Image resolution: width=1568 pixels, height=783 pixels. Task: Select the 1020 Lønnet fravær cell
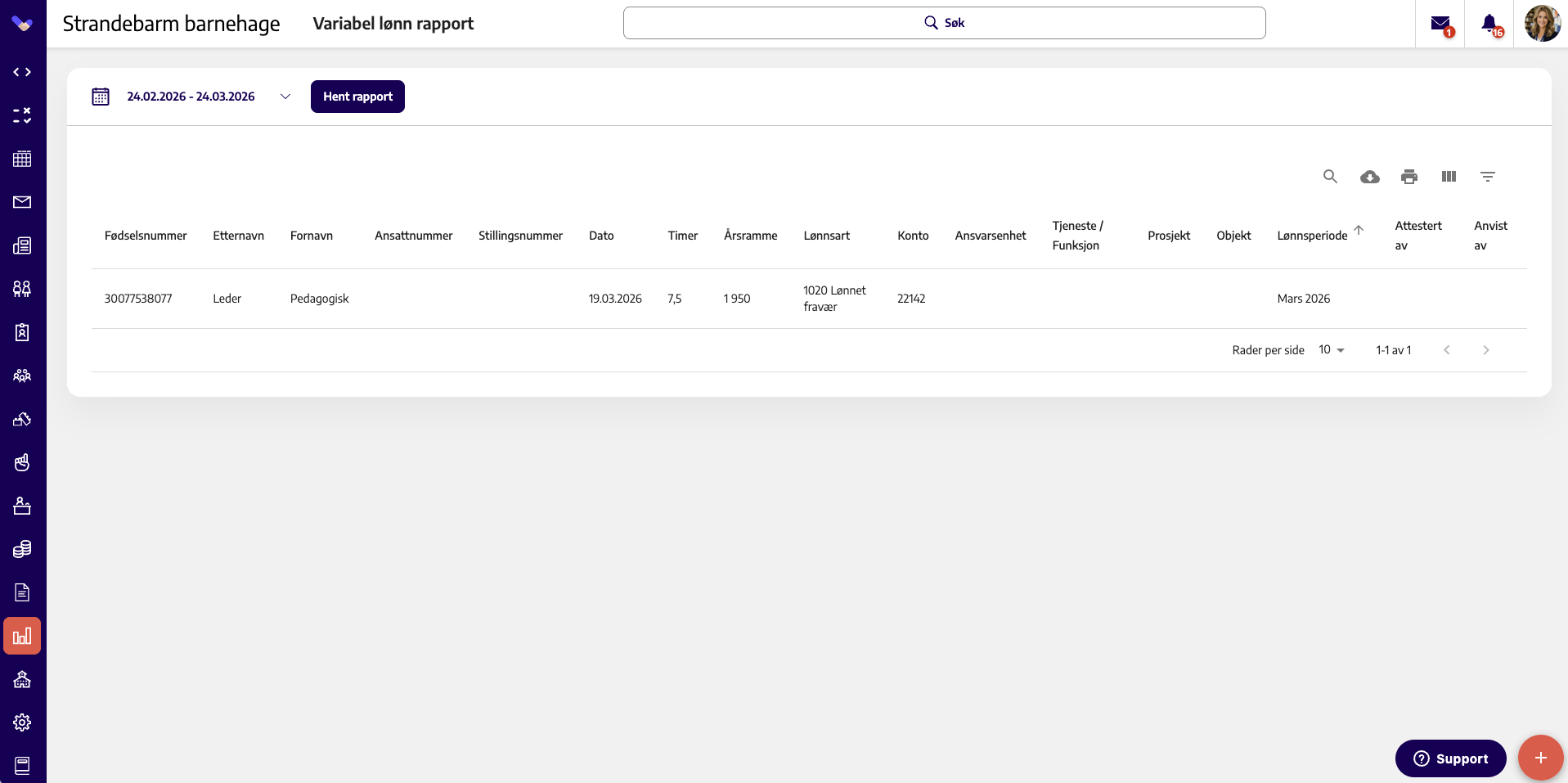(834, 299)
